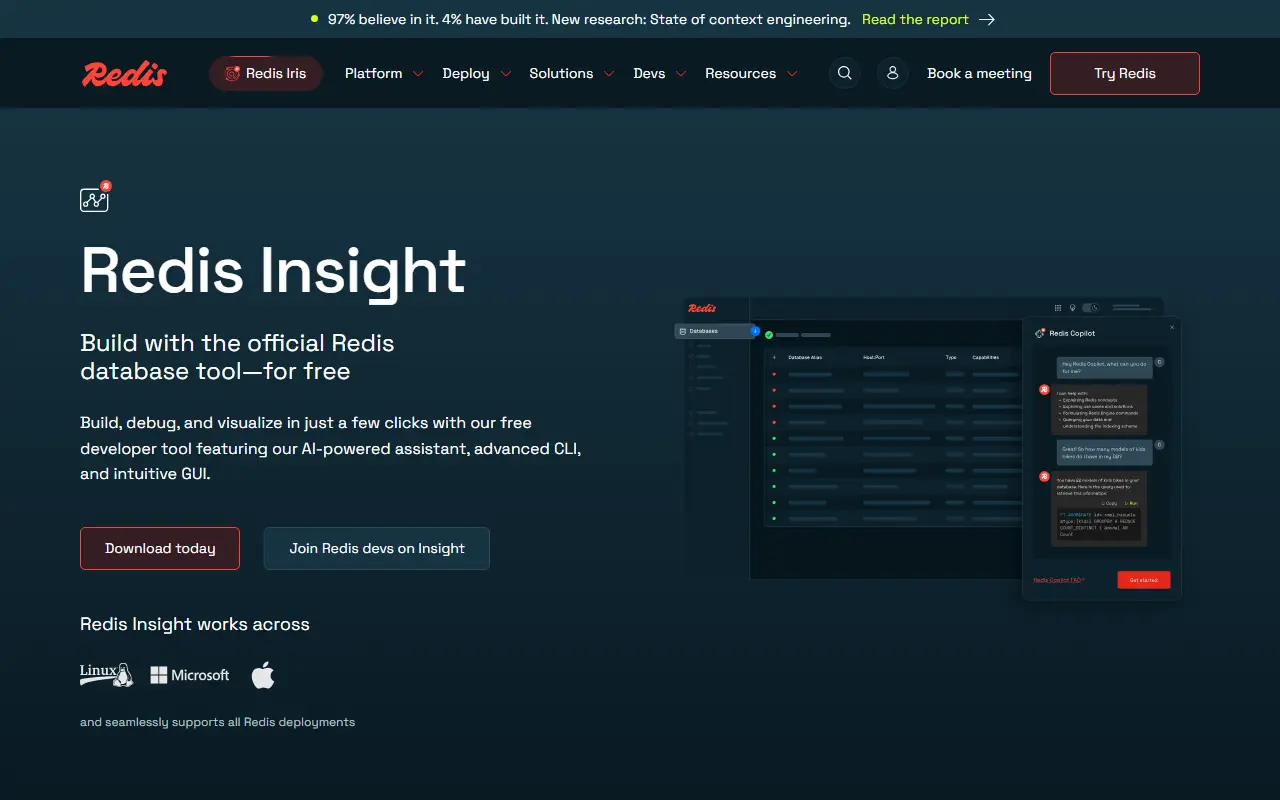Viewport: 1280px width, 800px height.
Task: Click the Apple logo
Action: (x=263, y=675)
